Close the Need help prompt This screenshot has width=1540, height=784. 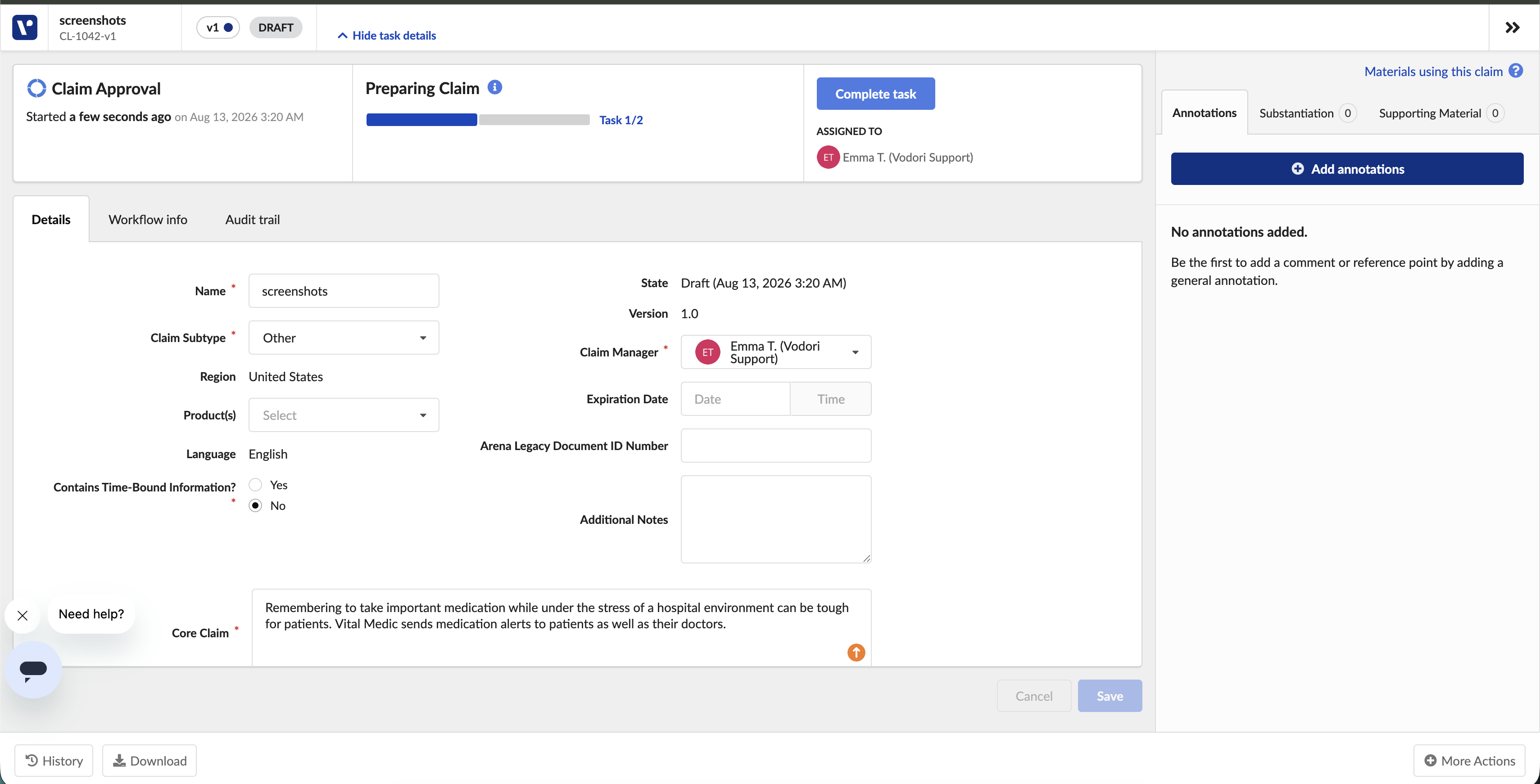pos(22,616)
